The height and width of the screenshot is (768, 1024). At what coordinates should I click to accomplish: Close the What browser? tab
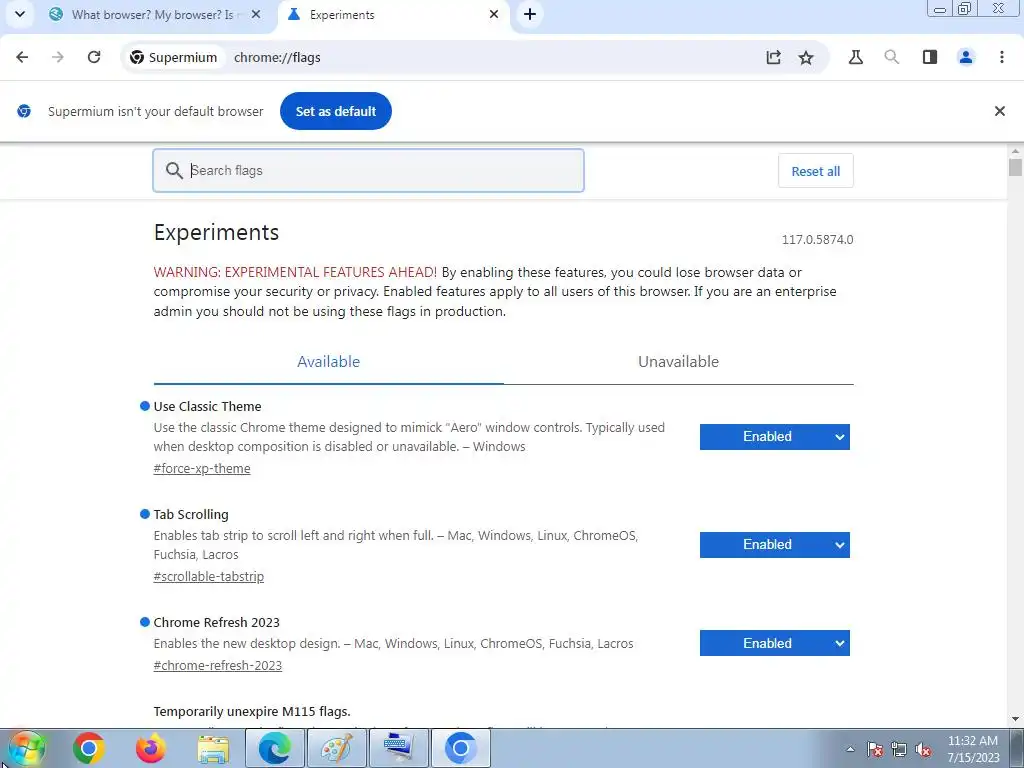(256, 14)
